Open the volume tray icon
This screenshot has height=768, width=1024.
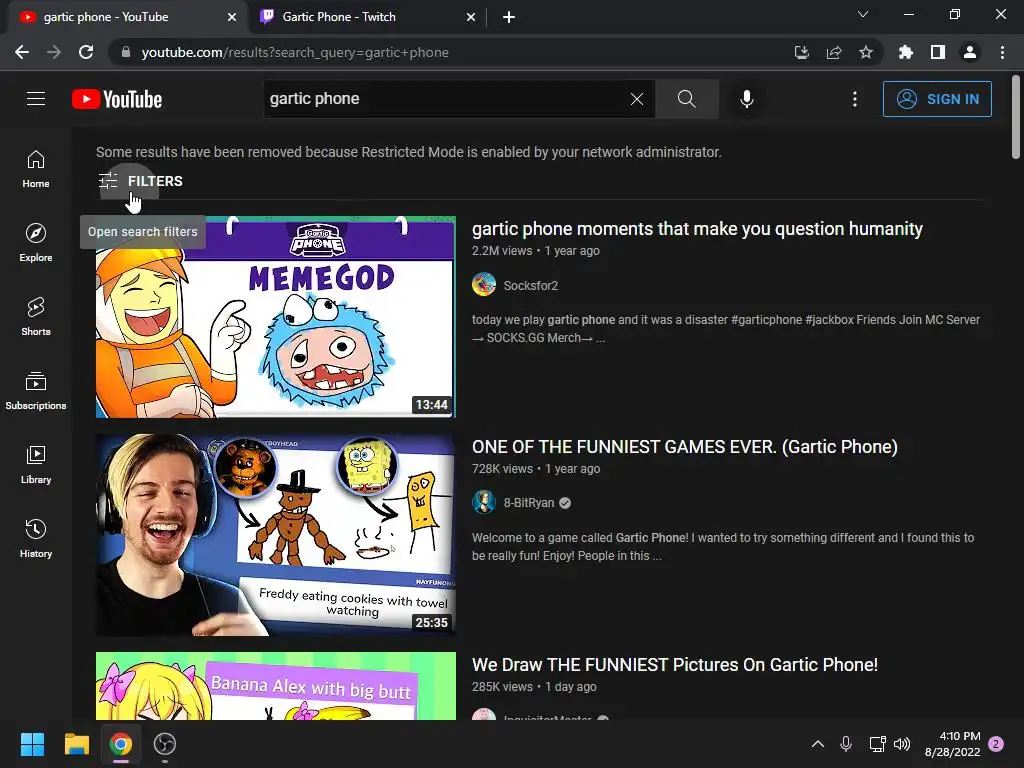pyautogui.click(x=902, y=744)
